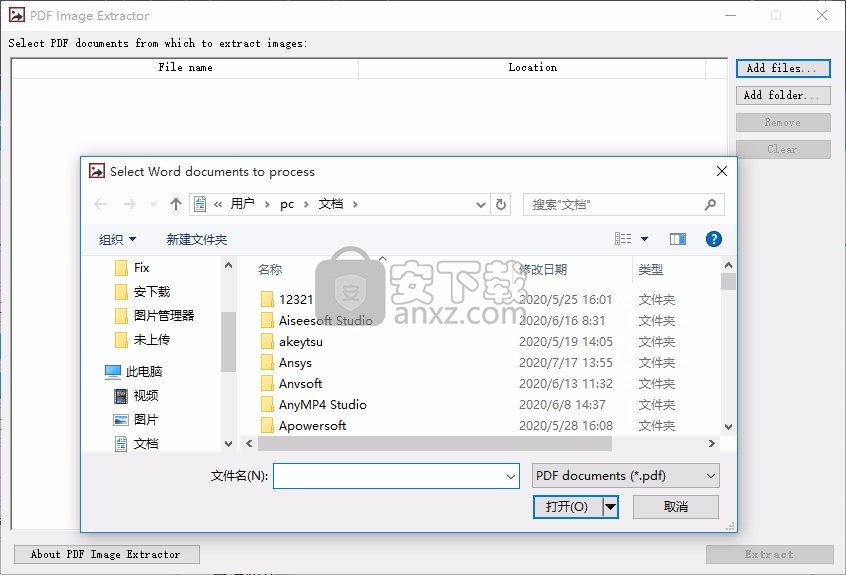
Task: Click the 视频 videos icon in sidebar
Action: [x=121, y=396]
